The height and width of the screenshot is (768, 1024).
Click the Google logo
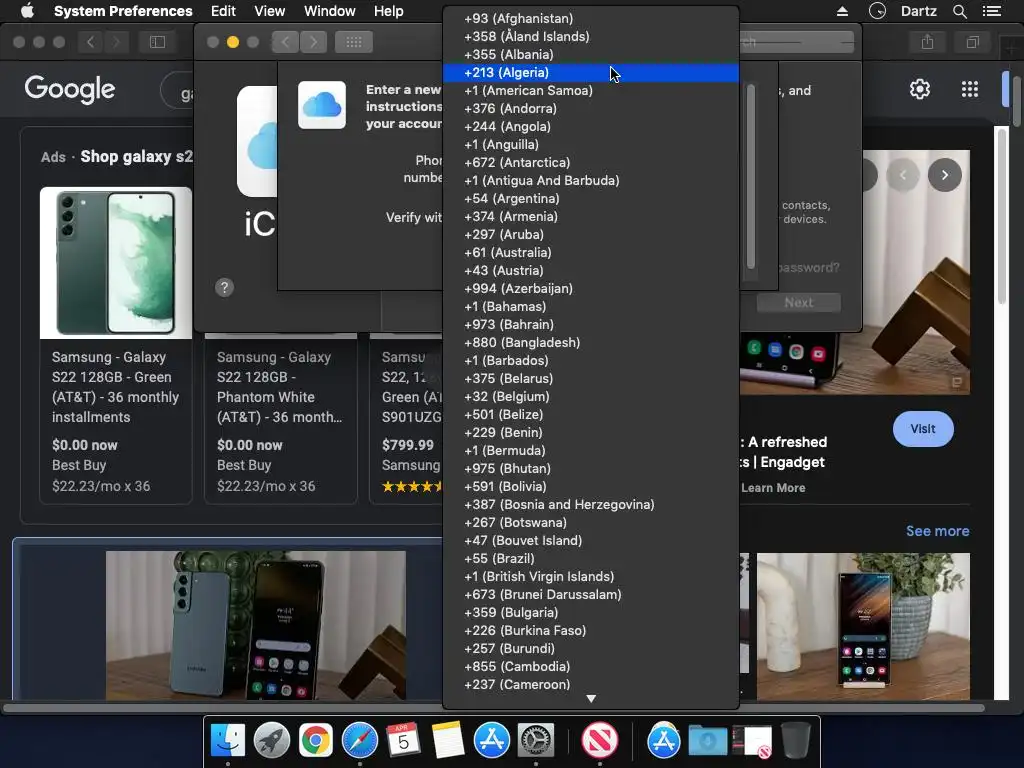(x=70, y=89)
